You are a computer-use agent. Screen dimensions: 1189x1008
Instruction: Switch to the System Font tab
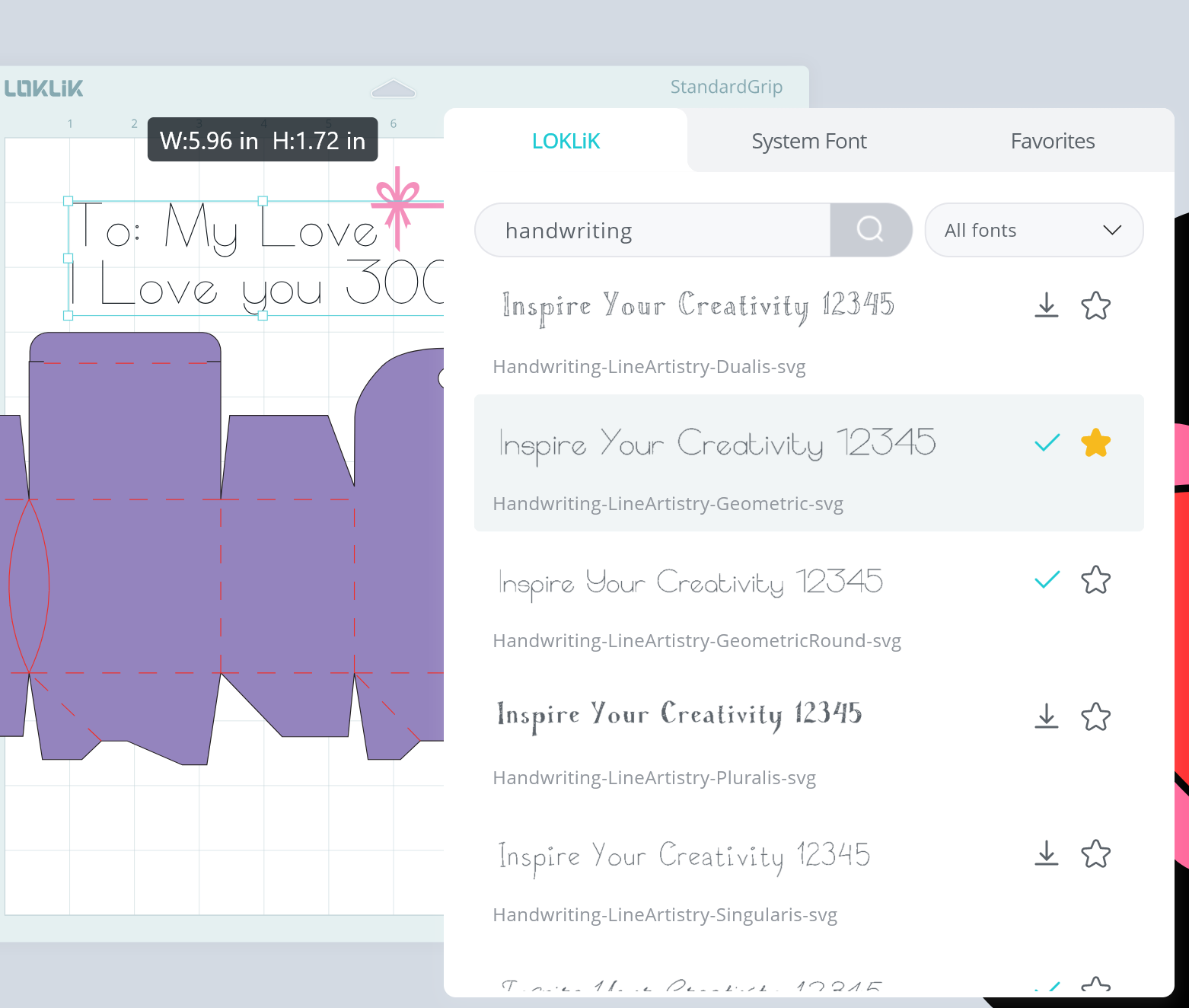click(808, 141)
